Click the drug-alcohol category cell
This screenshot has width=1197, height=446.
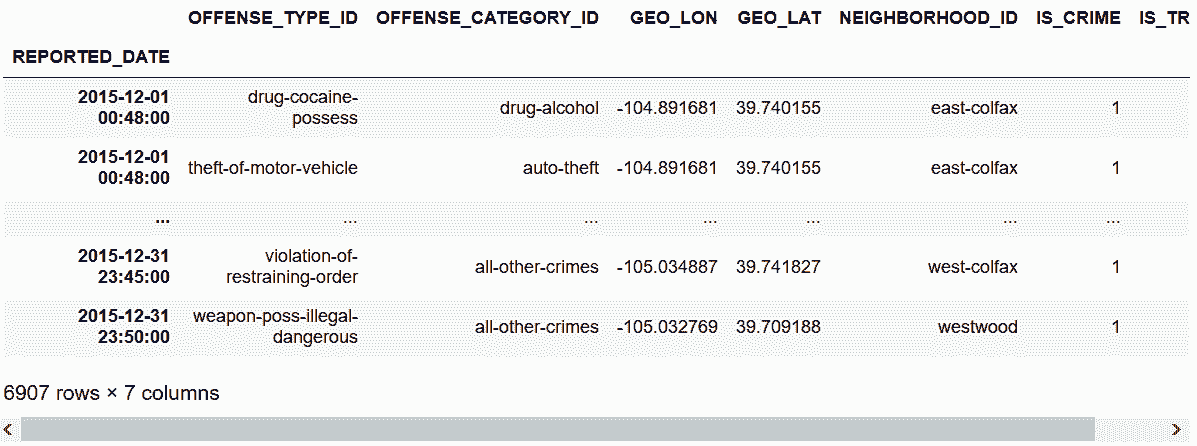coord(549,108)
